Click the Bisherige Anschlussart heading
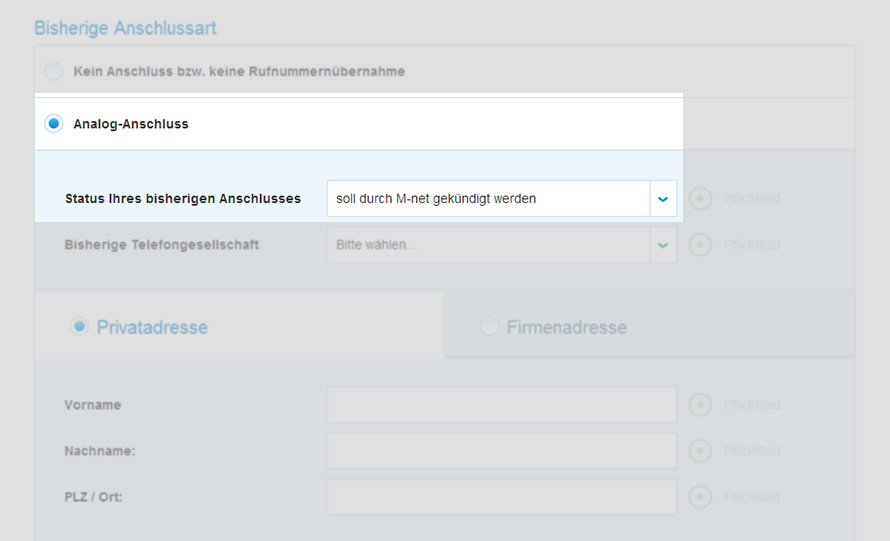The image size is (890, 541). tap(125, 28)
